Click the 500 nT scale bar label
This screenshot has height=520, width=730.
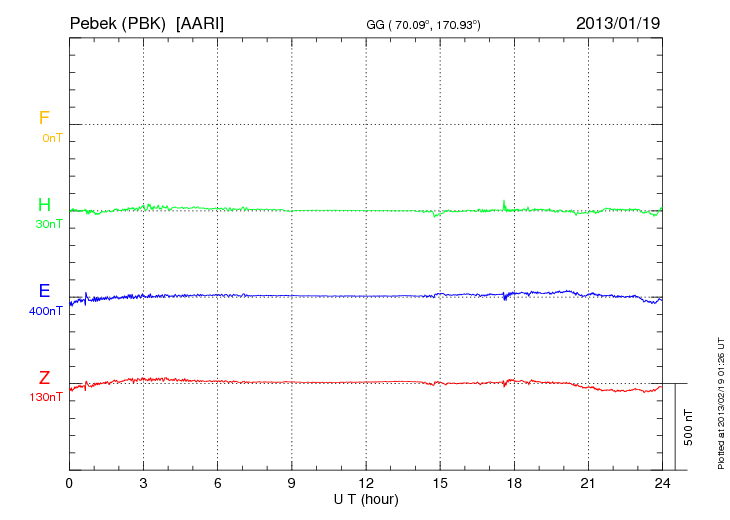coord(688,427)
